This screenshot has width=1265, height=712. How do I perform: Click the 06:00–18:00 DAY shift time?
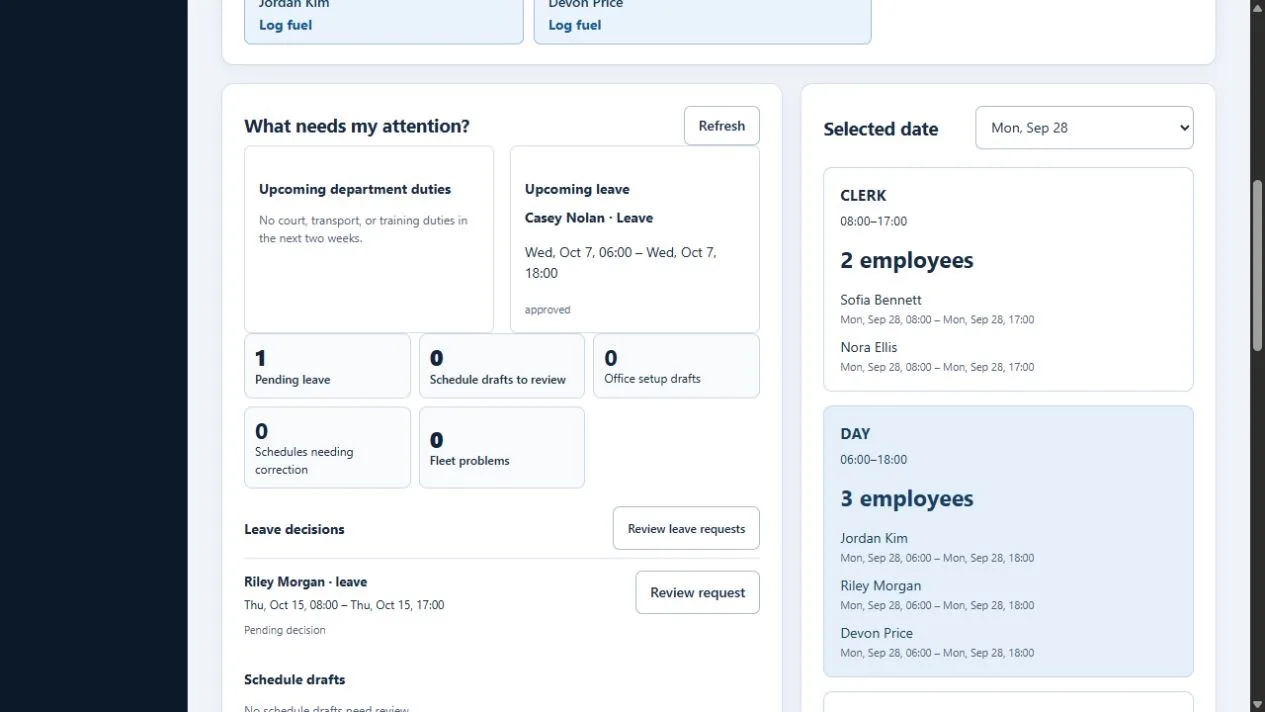coord(874,460)
